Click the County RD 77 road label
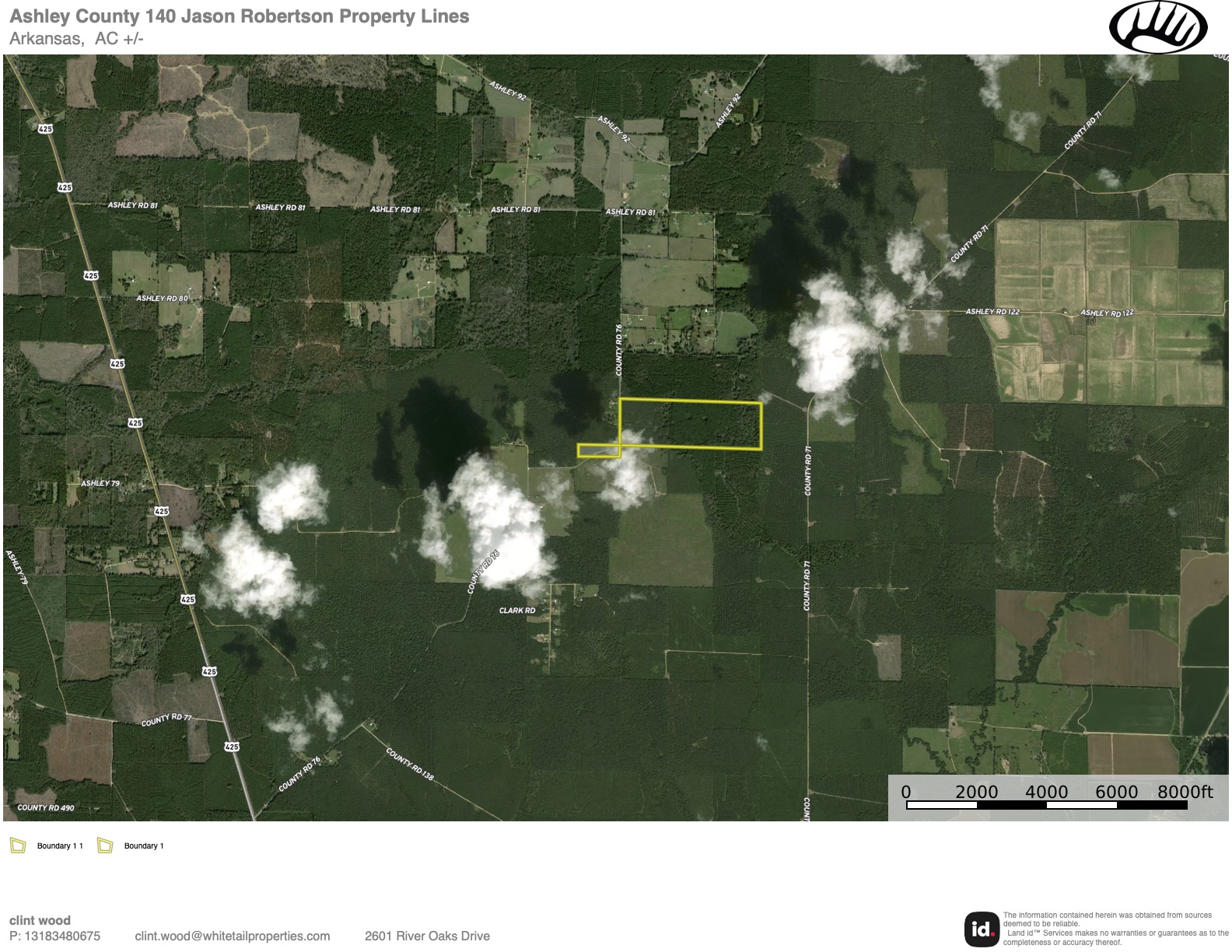 click(166, 719)
